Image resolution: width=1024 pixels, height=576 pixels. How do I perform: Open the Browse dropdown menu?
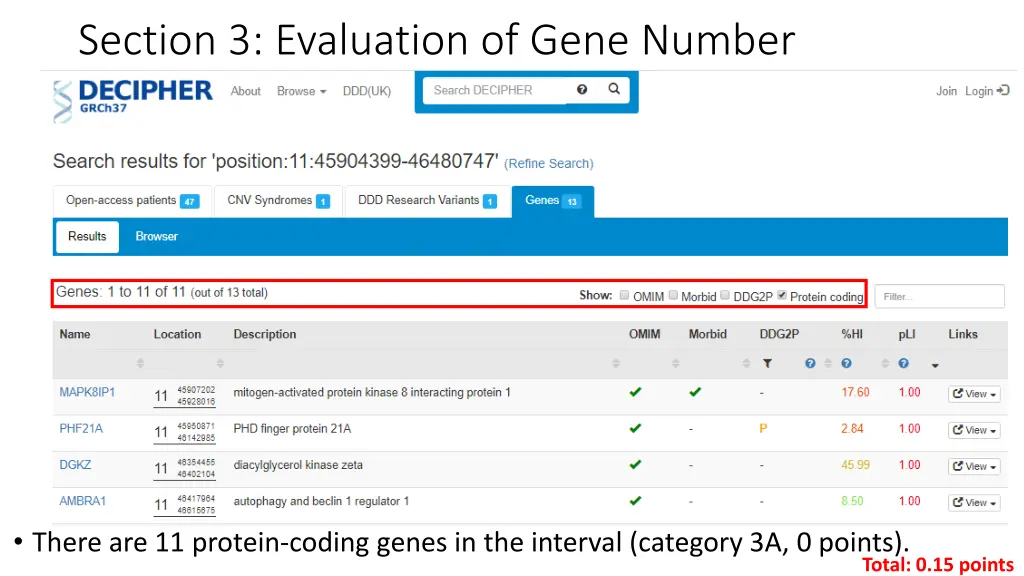point(301,91)
